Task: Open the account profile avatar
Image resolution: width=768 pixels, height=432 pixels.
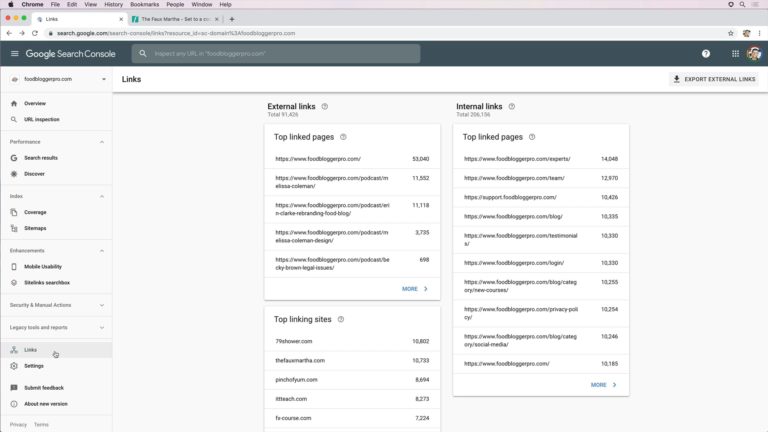Action: pos(754,54)
